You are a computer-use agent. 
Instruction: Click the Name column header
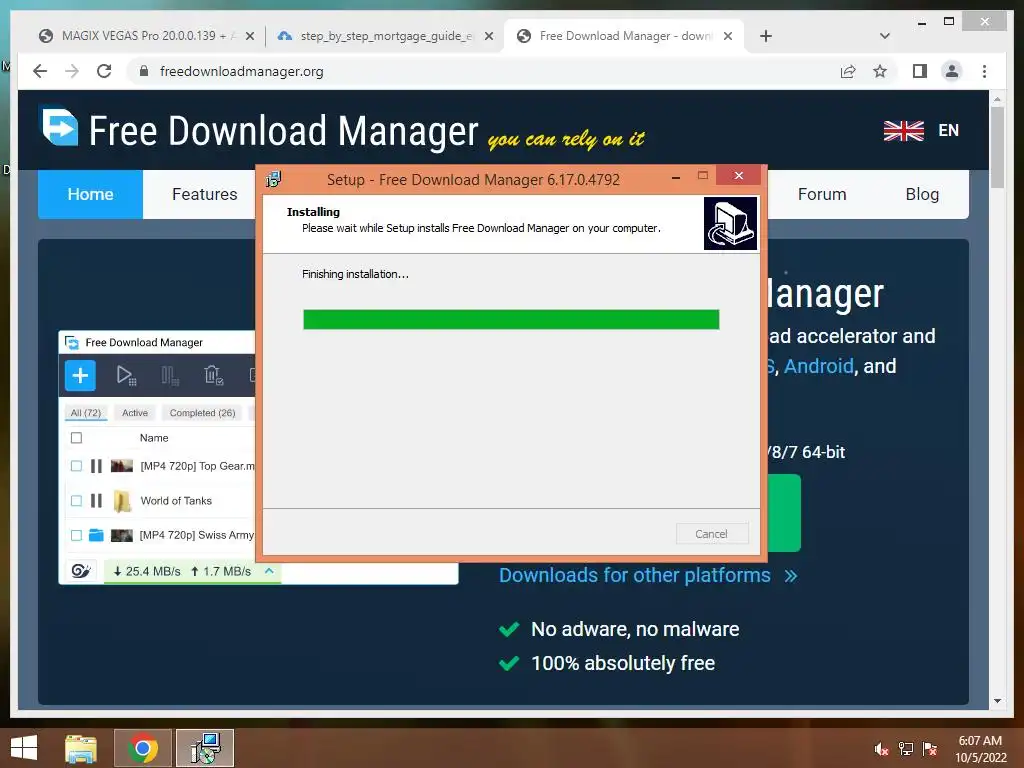click(x=154, y=438)
